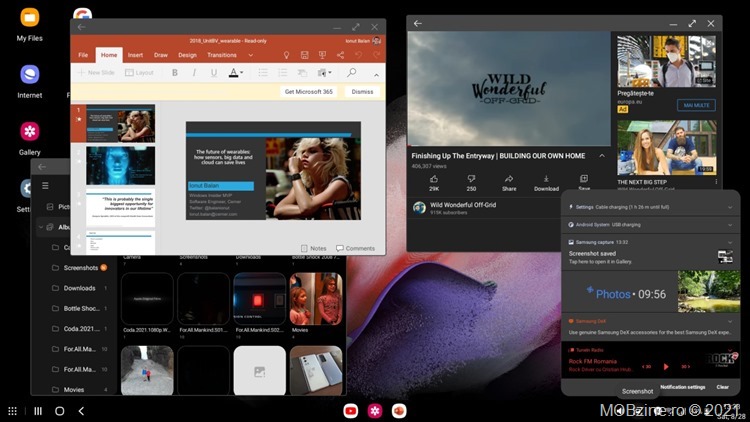Open Notification settings
The height and width of the screenshot is (422, 750).
pos(683,387)
